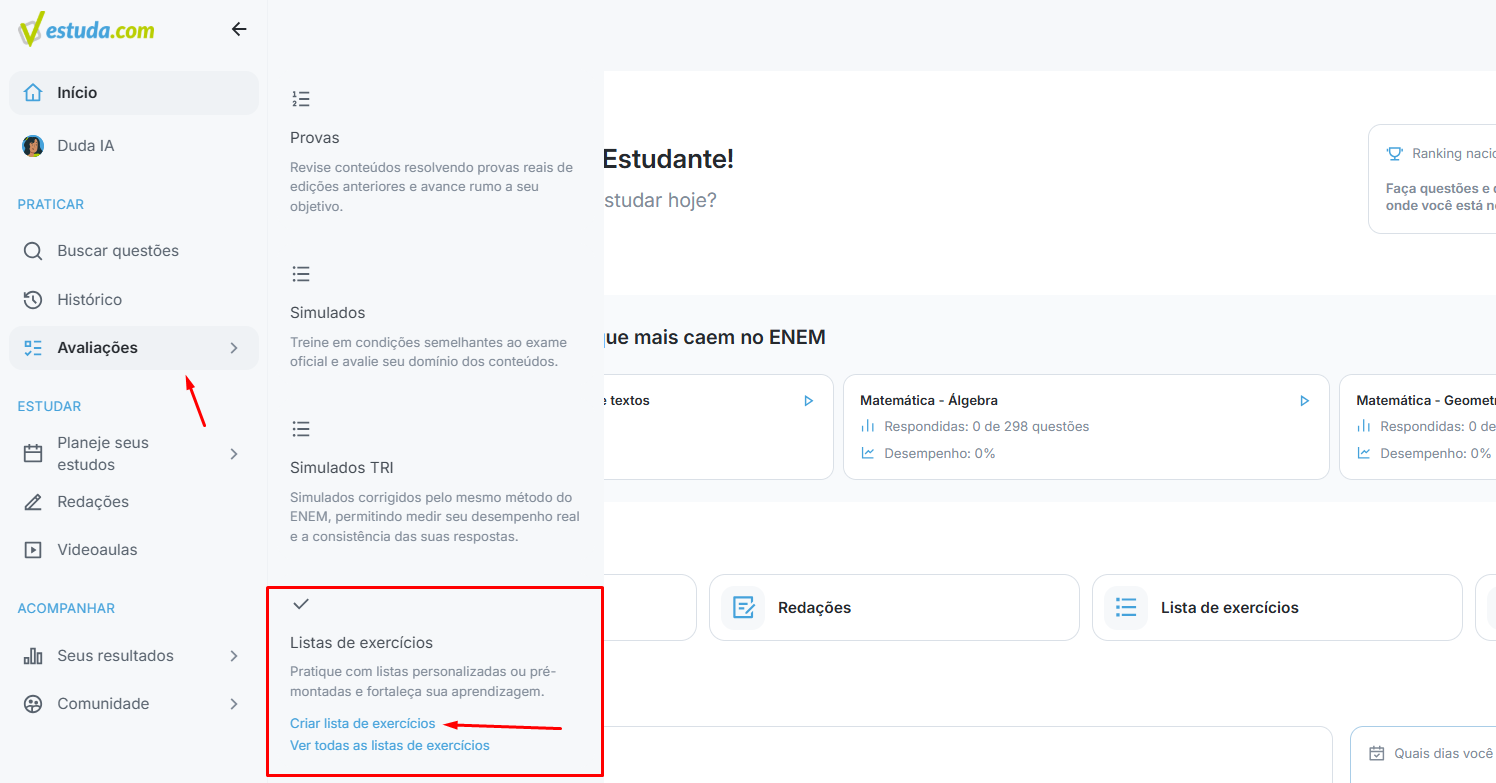The height and width of the screenshot is (783, 1496).
Task: Click Ver todas as listas de exercícios
Action: (x=390, y=746)
